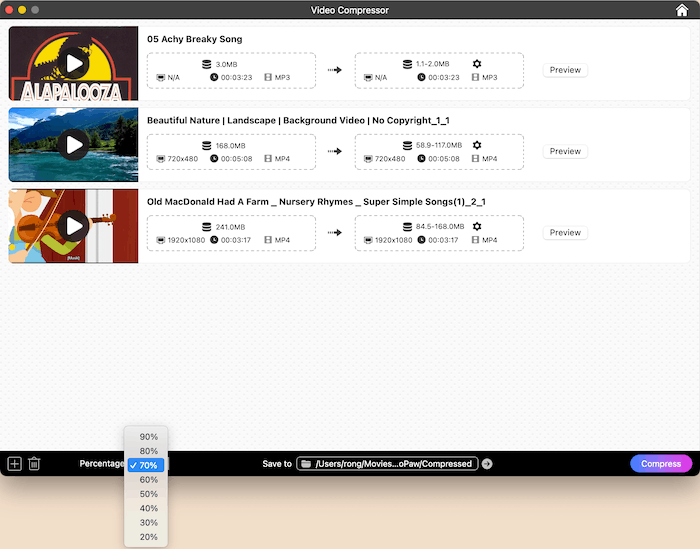Open settings gear for Old MacDonald video
Screen dimensions: 700x549
(477, 226)
